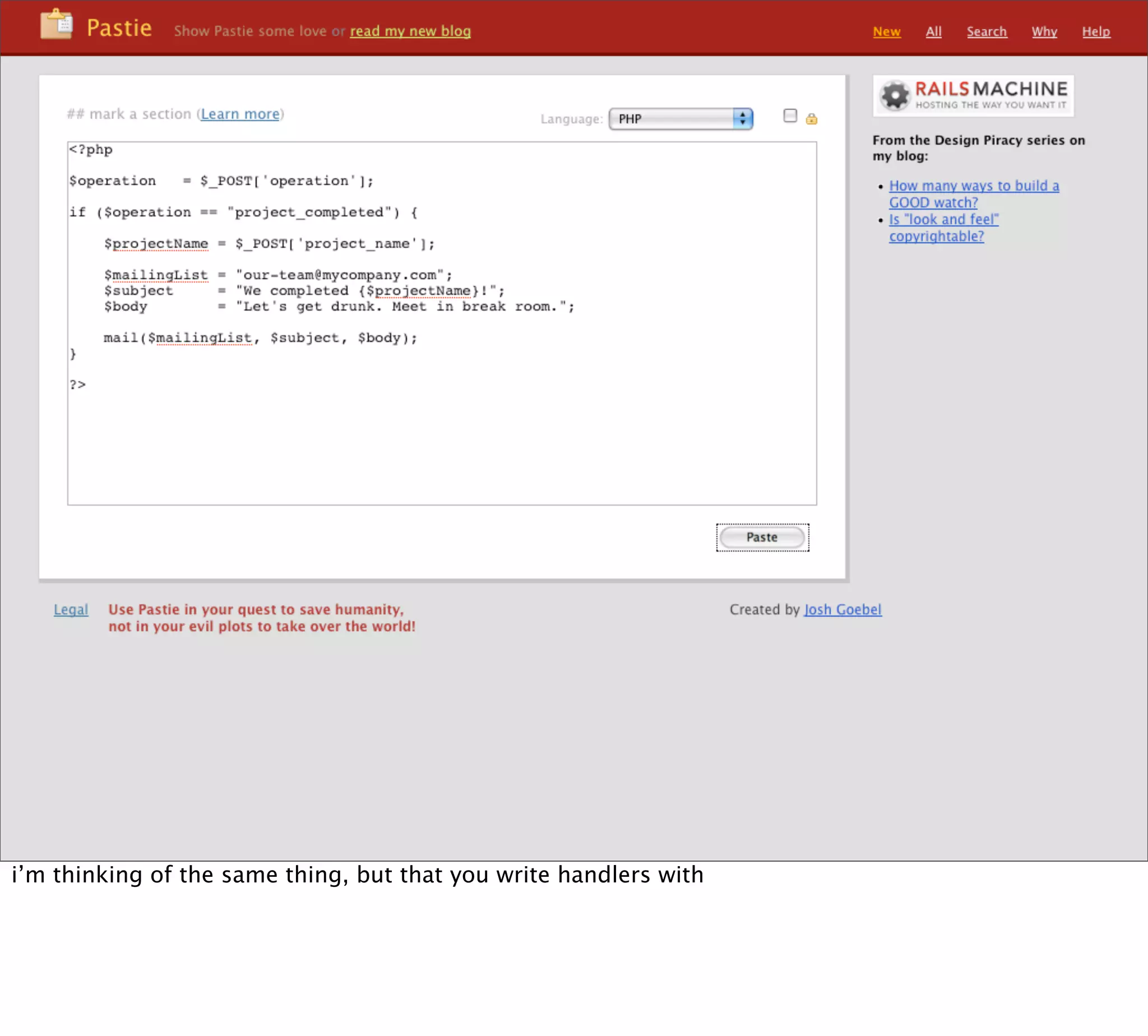This screenshot has width=1148, height=1036.
Task: Check the private paste checkbox
Action: [790, 116]
